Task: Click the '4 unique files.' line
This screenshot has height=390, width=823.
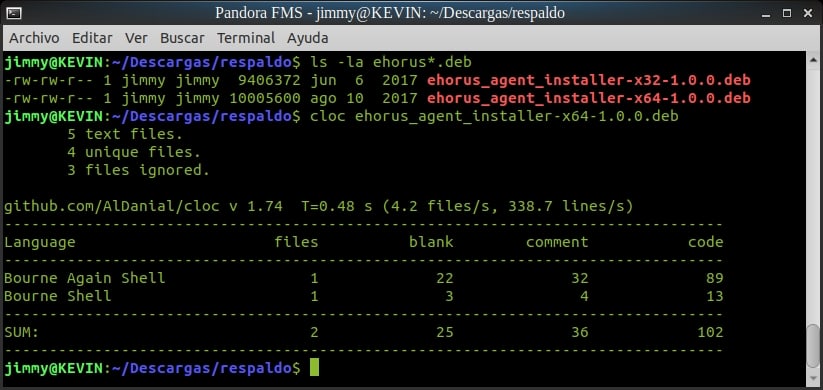Action: [134, 152]
